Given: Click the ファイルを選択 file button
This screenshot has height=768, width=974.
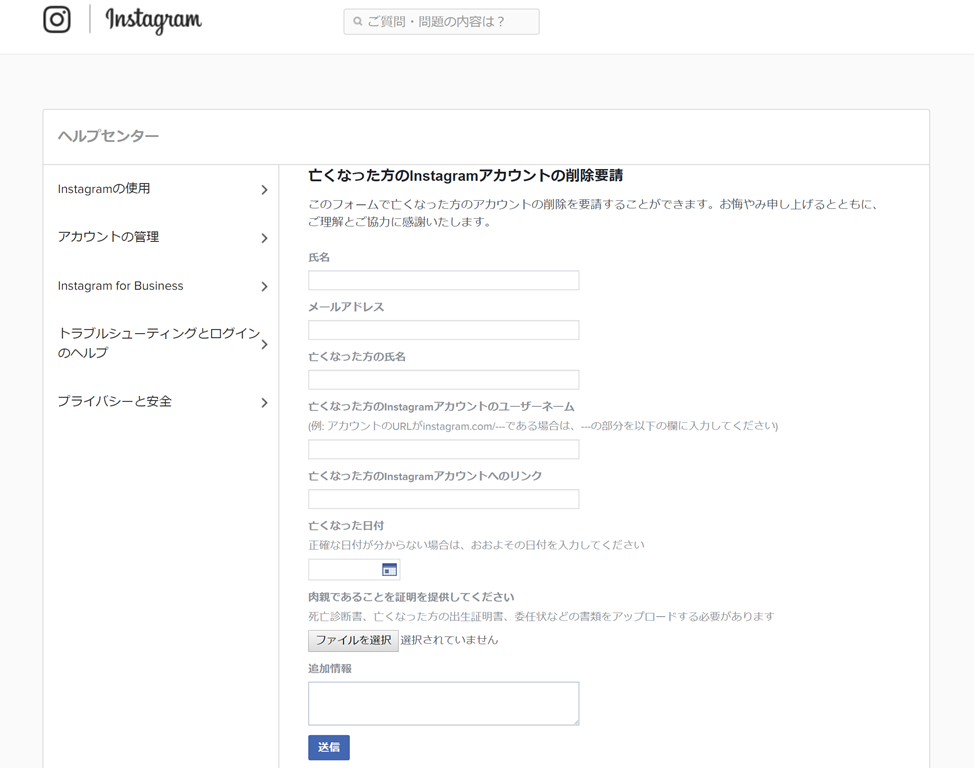Looking at the screenshot, I should pos(353,641).
